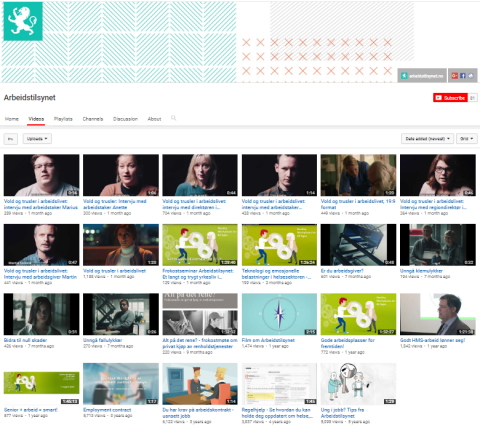Open thumbnail of interview with arbeidstaker Anette
This screenshot has width=480, height=425.
click(121, 175)
